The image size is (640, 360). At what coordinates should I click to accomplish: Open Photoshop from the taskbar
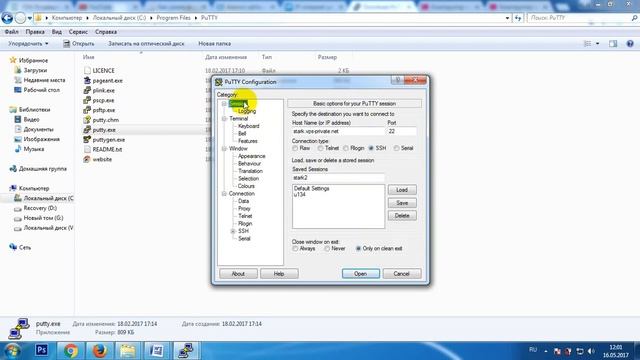pos(41,350)
